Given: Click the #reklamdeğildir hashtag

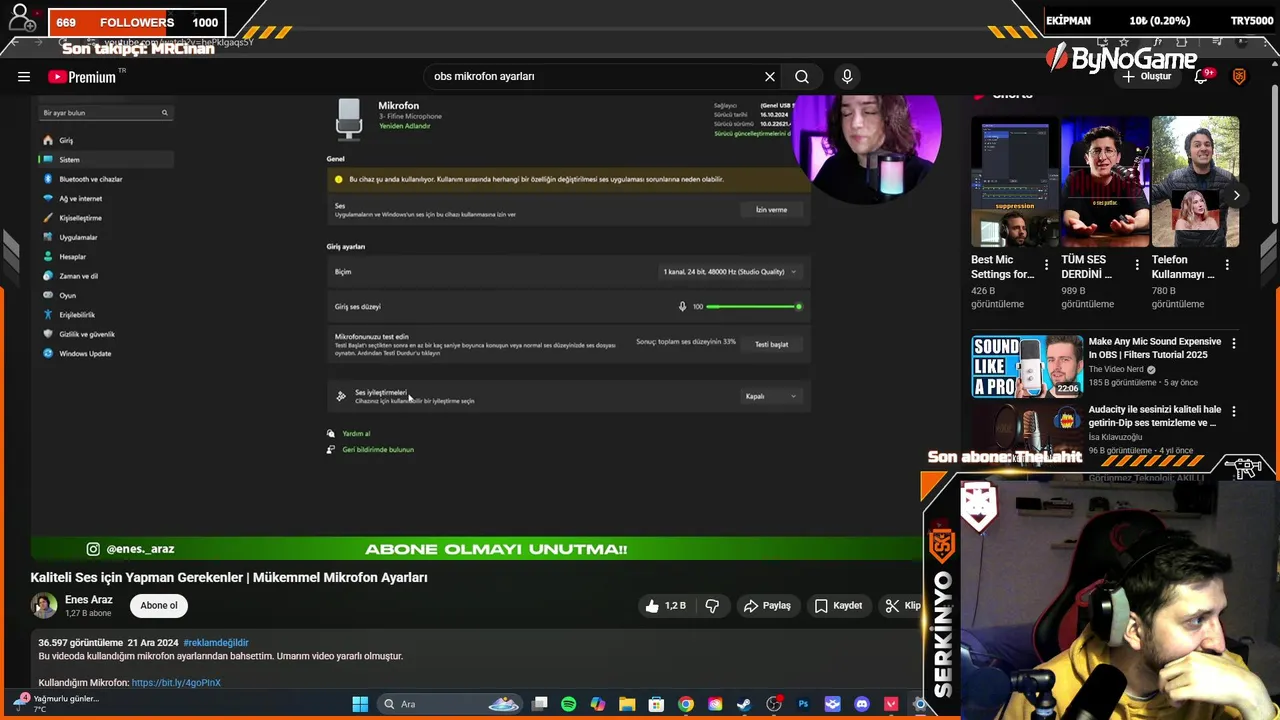Looking at the screenshot, I should (216, 643).
